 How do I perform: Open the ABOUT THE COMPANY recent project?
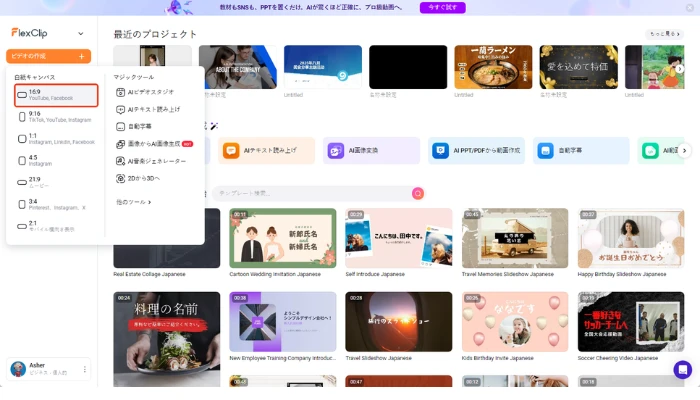click(x=238, y=67)
